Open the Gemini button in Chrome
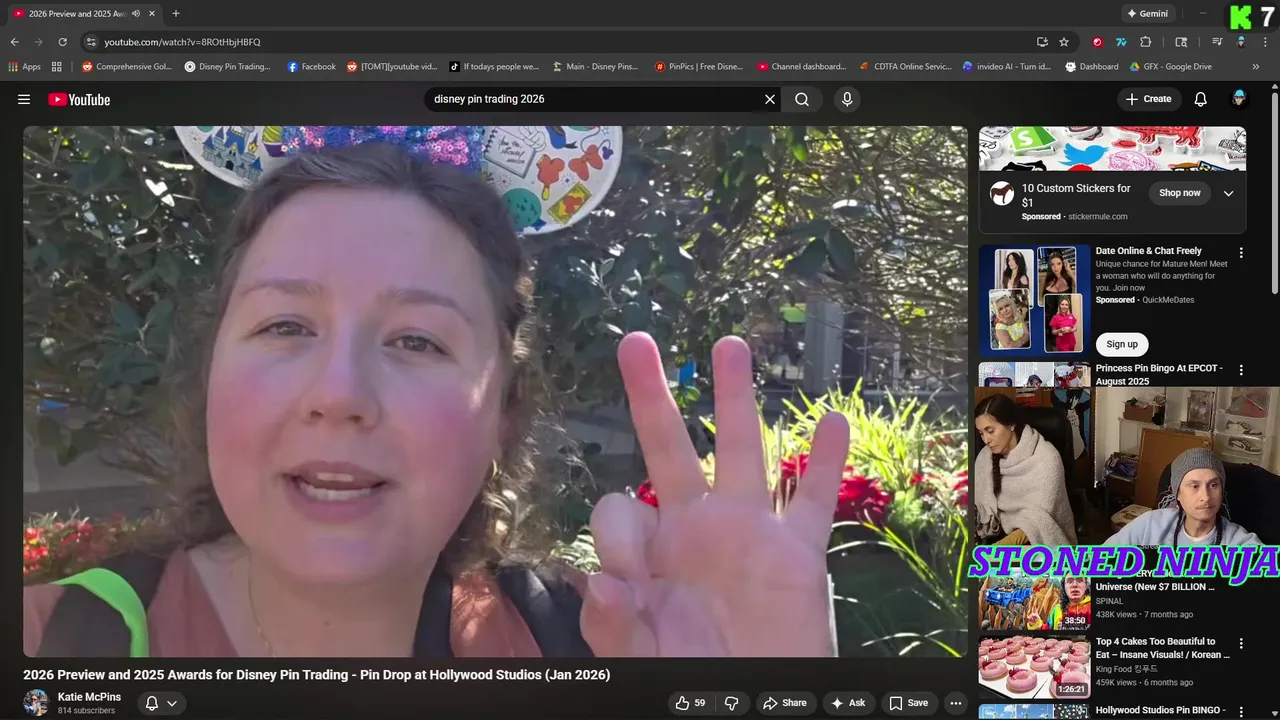The image size is (1280, 720). 1147,14
